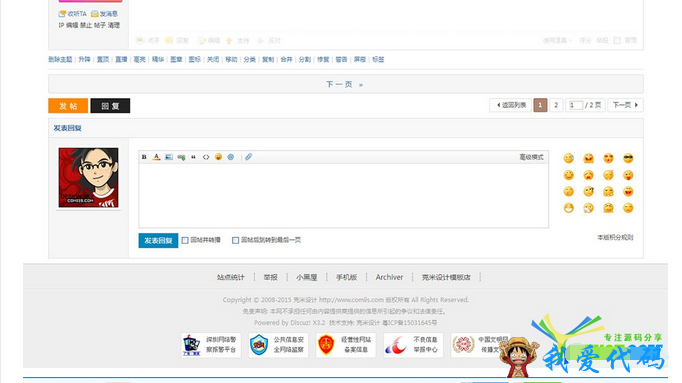682x383 pixels.
Task: Click the orange 发帖 button
Action: [68, 106]
